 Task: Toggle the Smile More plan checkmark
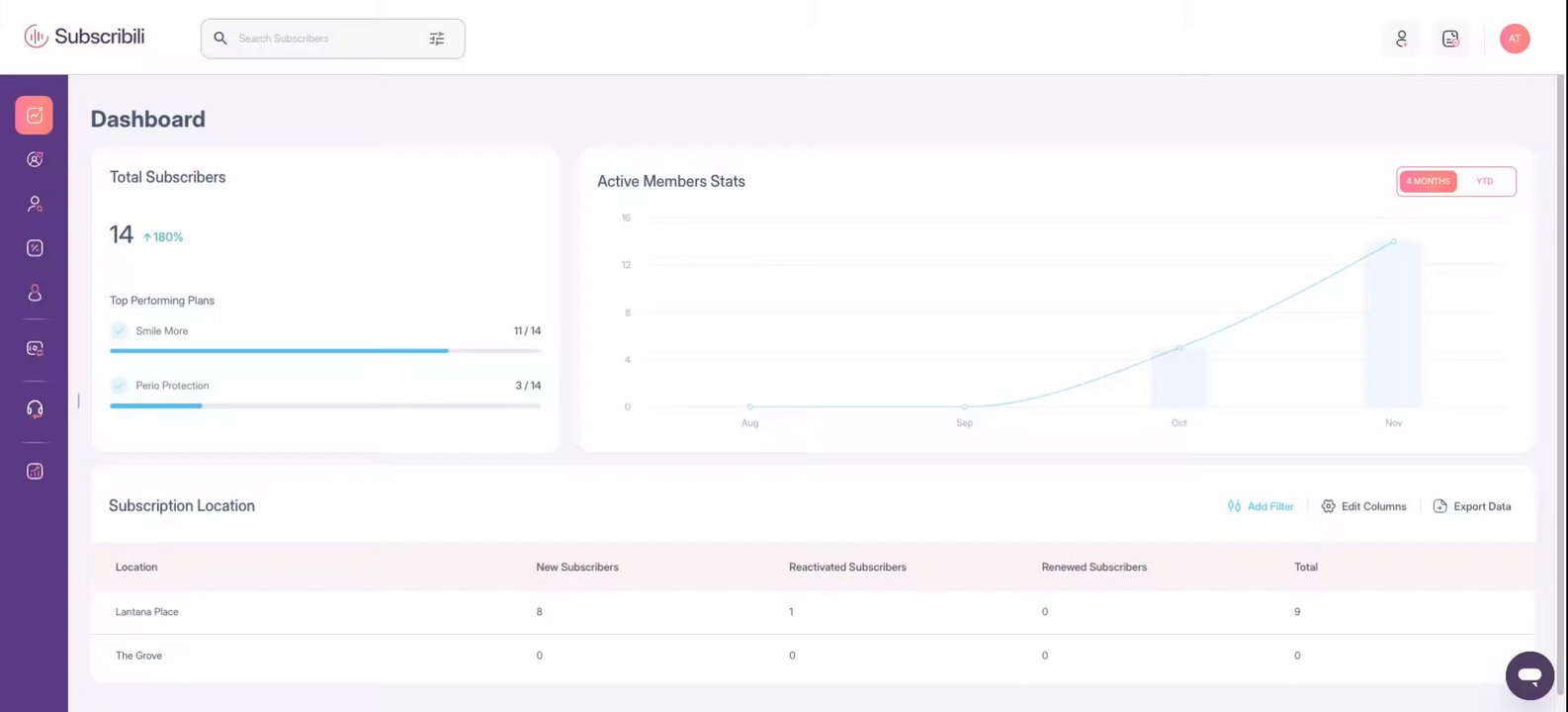pos(120,331)
